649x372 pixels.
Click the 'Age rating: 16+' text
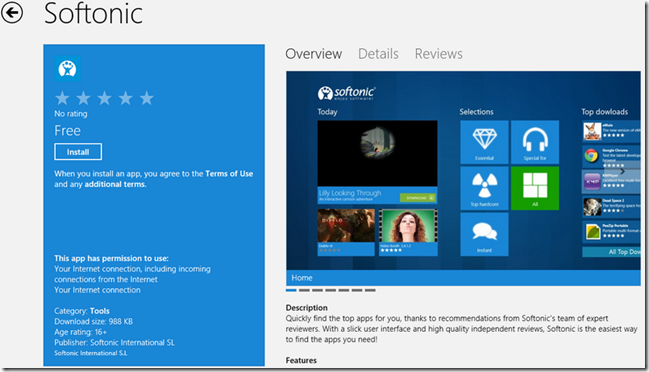(x=80, y=332)
